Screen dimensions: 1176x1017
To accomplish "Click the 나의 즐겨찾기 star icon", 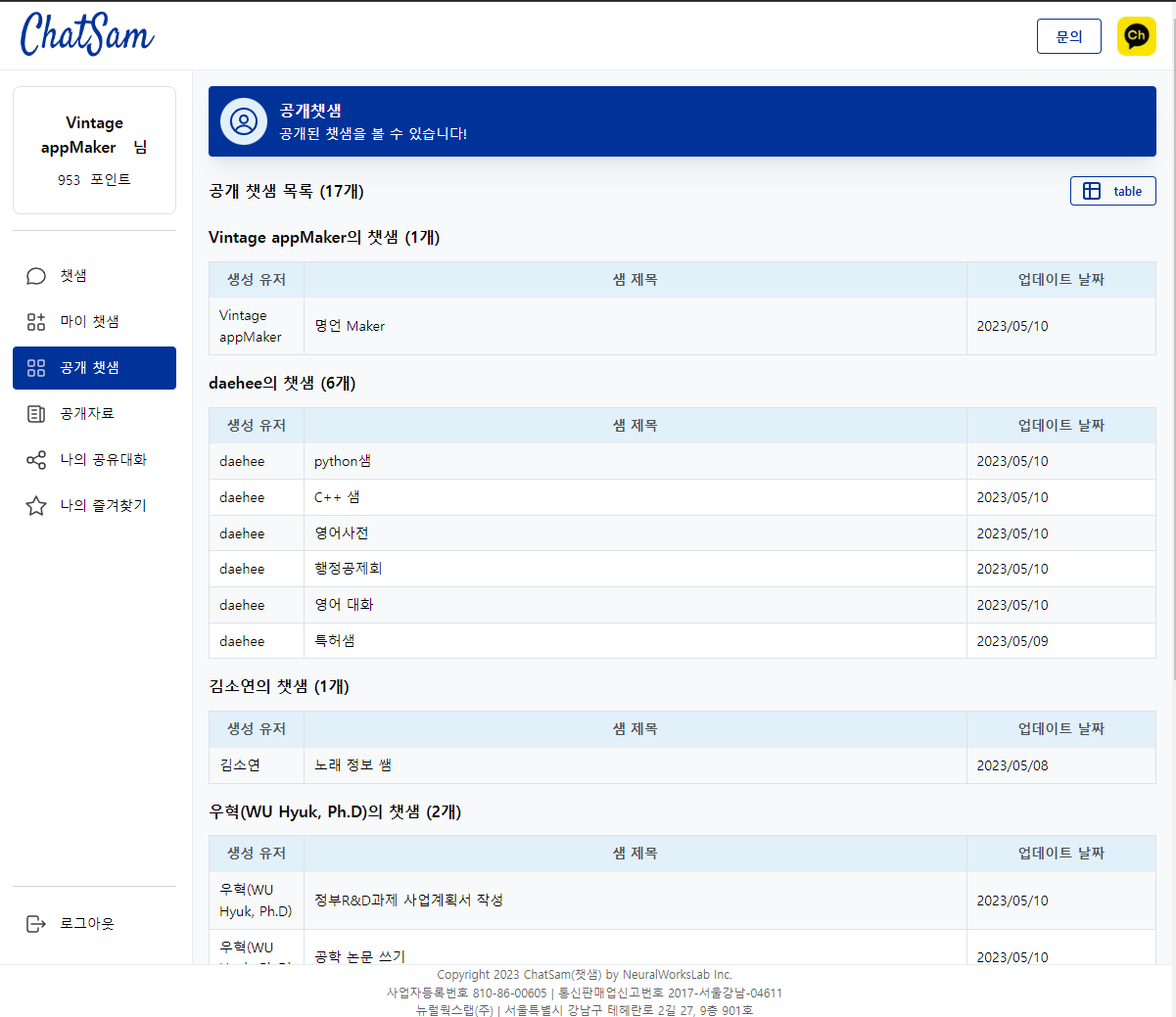I will coord(36,506).
